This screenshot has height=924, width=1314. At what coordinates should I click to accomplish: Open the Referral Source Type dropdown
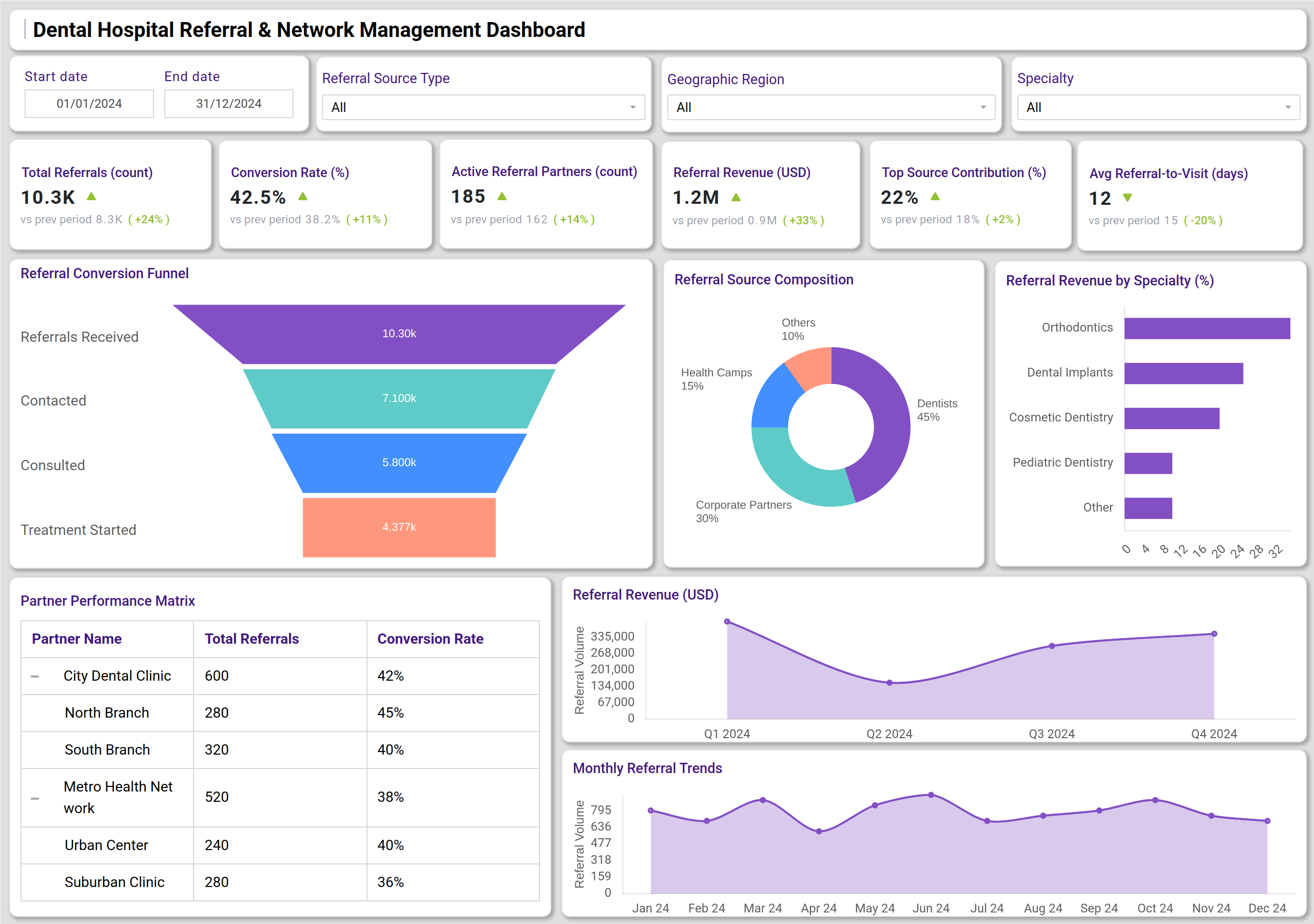coord(483,107)
